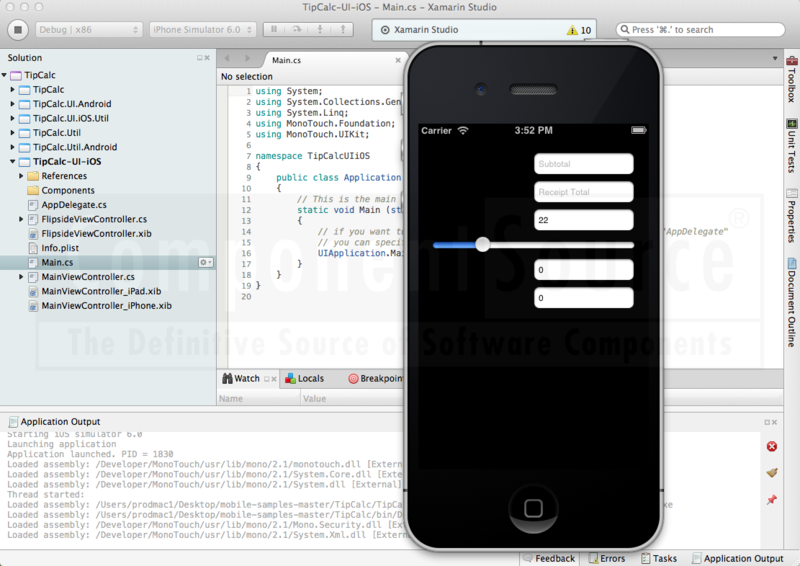Open the Tasks pad
The image size is (800, 566).
(x=659, y=558)
